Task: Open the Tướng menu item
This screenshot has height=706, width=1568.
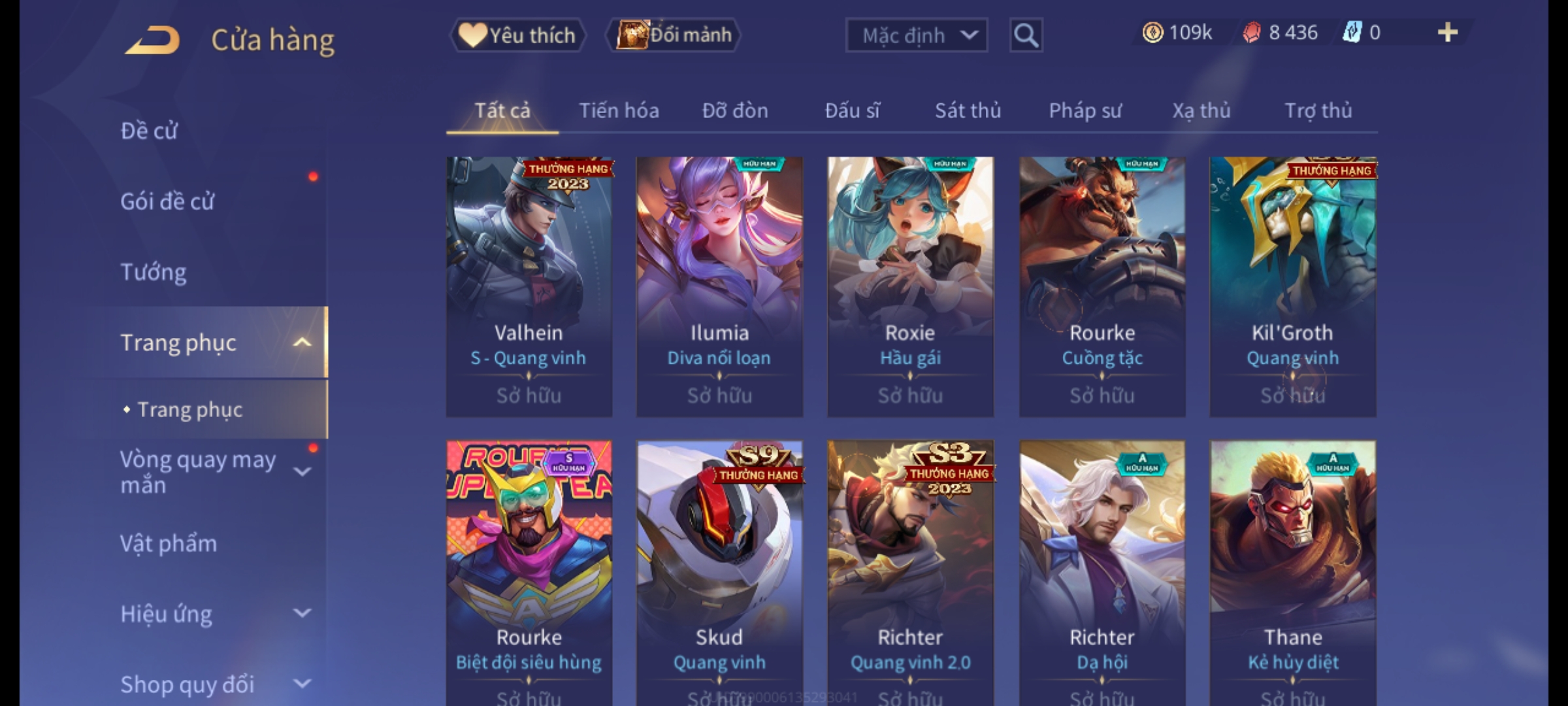Action: click(154, 272)
